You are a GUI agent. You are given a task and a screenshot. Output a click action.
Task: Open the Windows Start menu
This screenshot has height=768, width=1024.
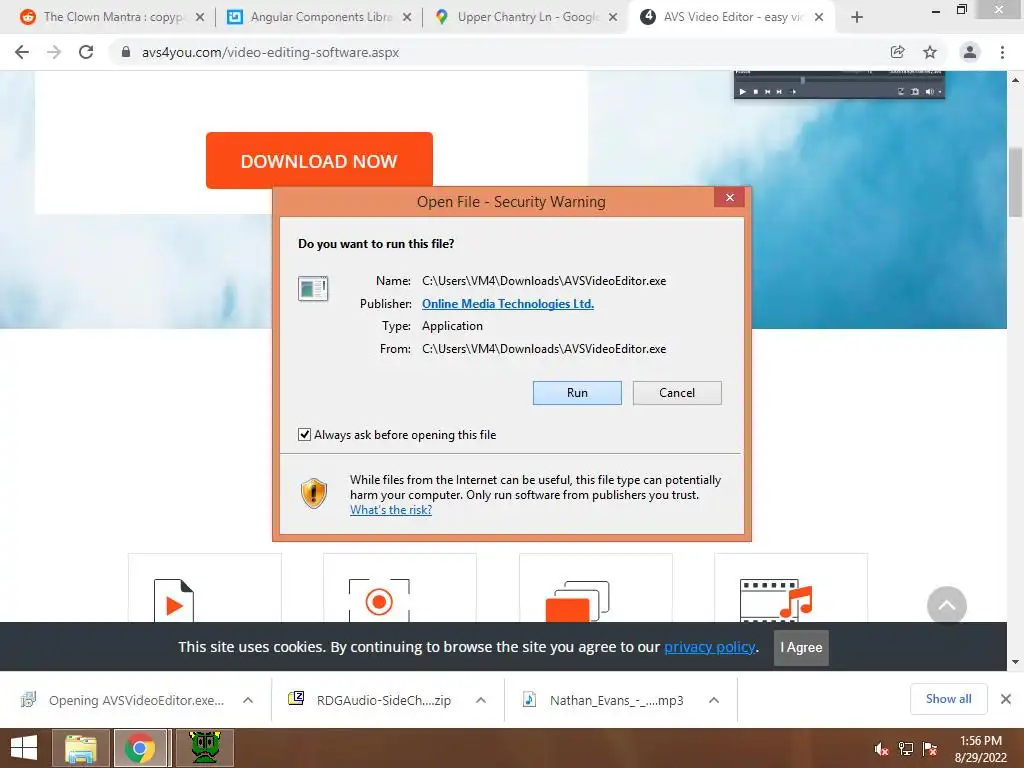point(24,748)
